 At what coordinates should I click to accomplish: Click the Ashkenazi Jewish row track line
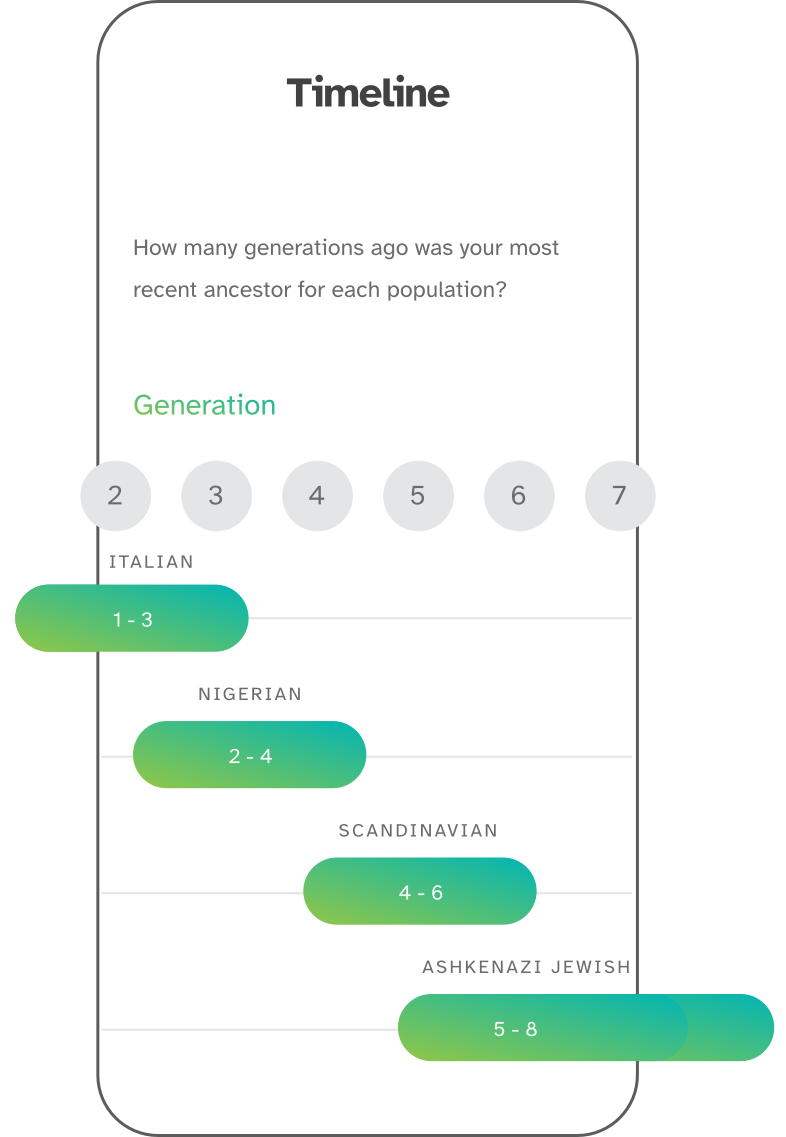[250, 1028]
